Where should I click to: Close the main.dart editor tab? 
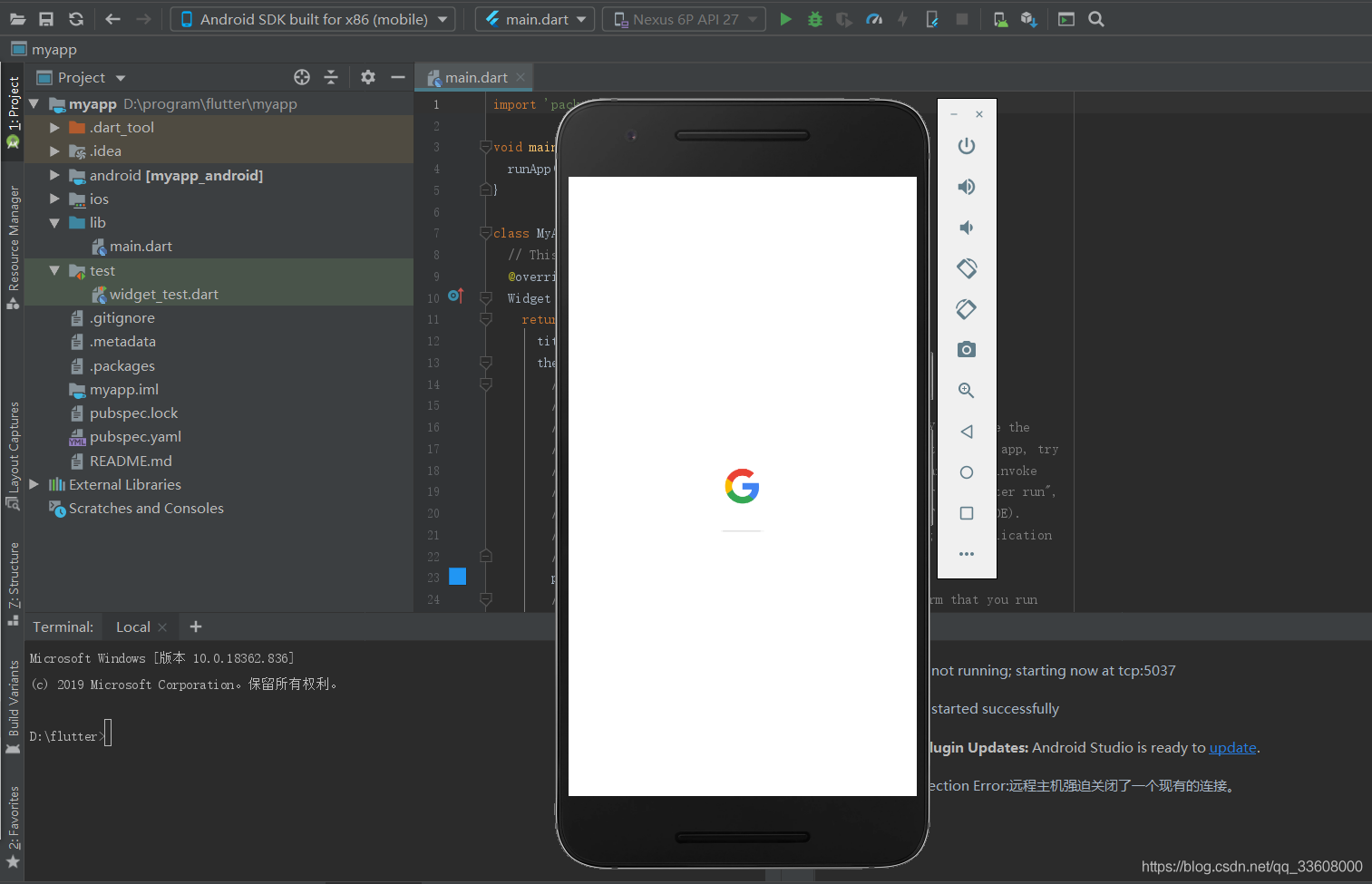coord(521,78)
